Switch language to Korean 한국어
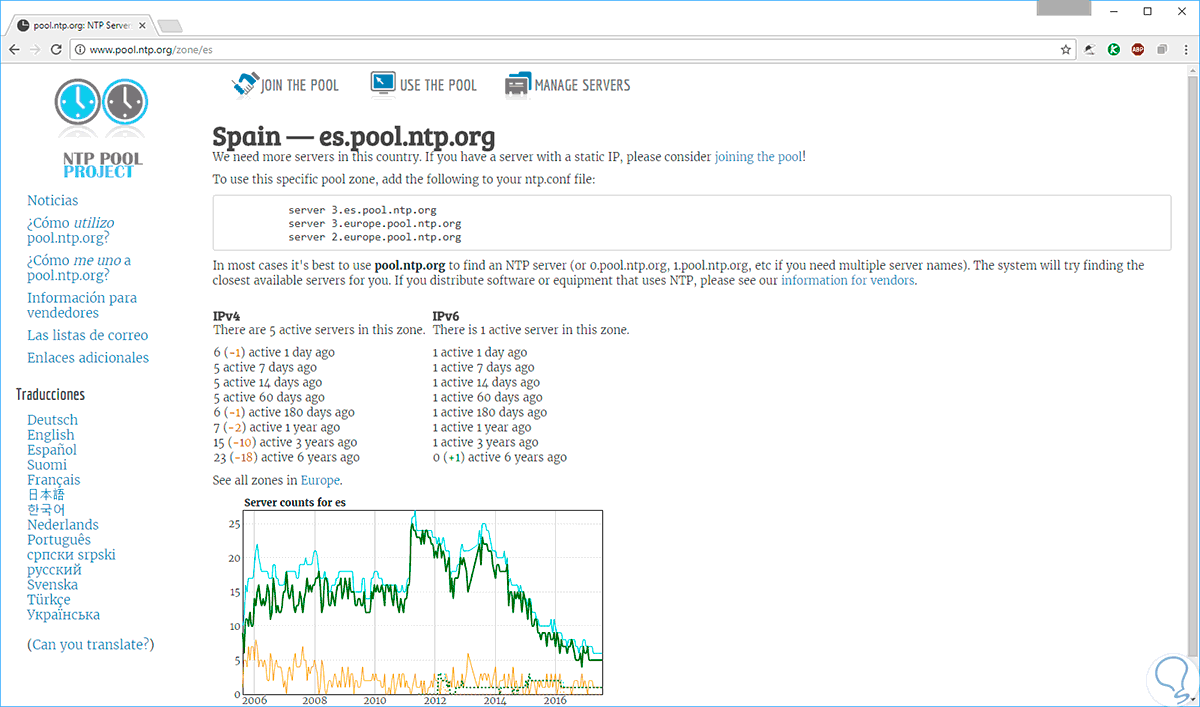 46,510
